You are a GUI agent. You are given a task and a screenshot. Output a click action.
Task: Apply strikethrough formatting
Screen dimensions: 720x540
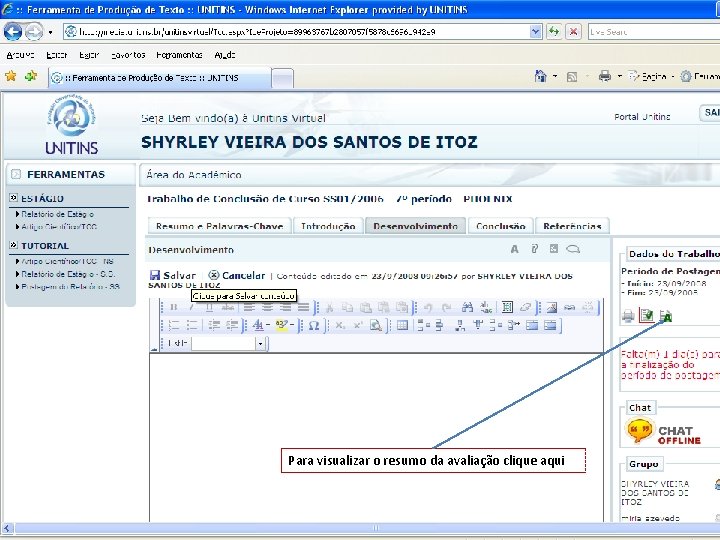pos(228,307)
